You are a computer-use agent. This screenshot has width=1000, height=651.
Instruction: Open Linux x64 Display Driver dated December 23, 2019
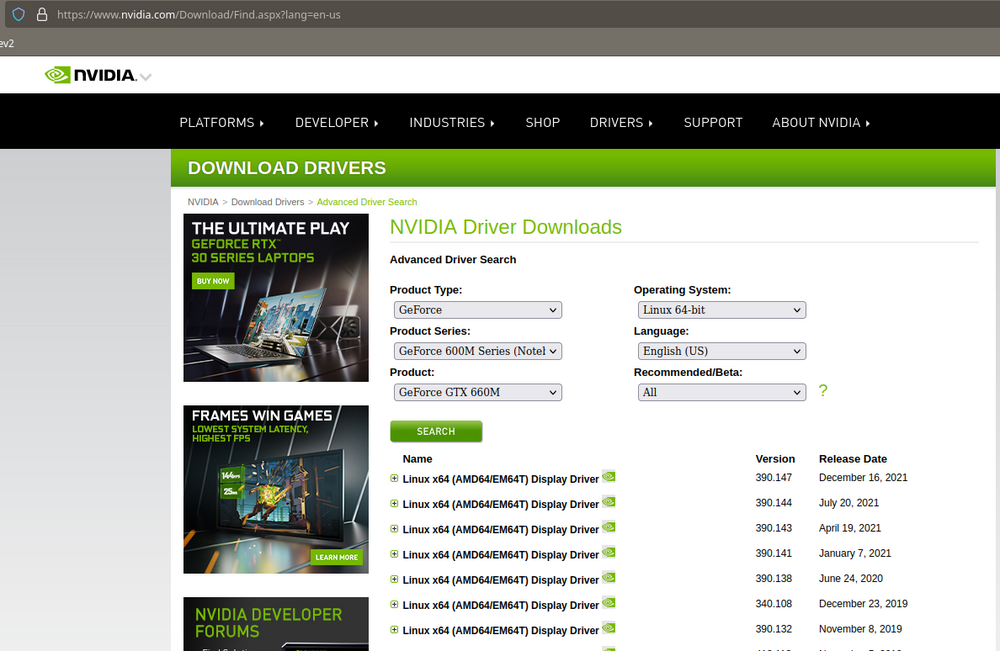[x=501, y=605]
